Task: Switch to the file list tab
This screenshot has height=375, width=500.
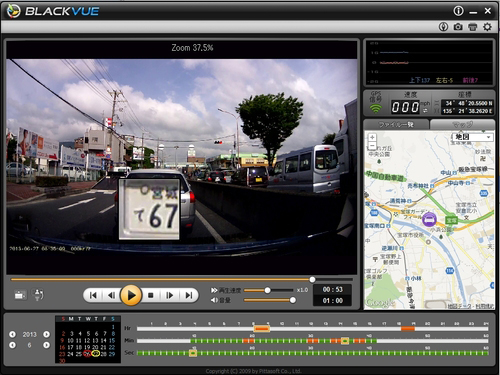Action: click(x=396, y=125)
